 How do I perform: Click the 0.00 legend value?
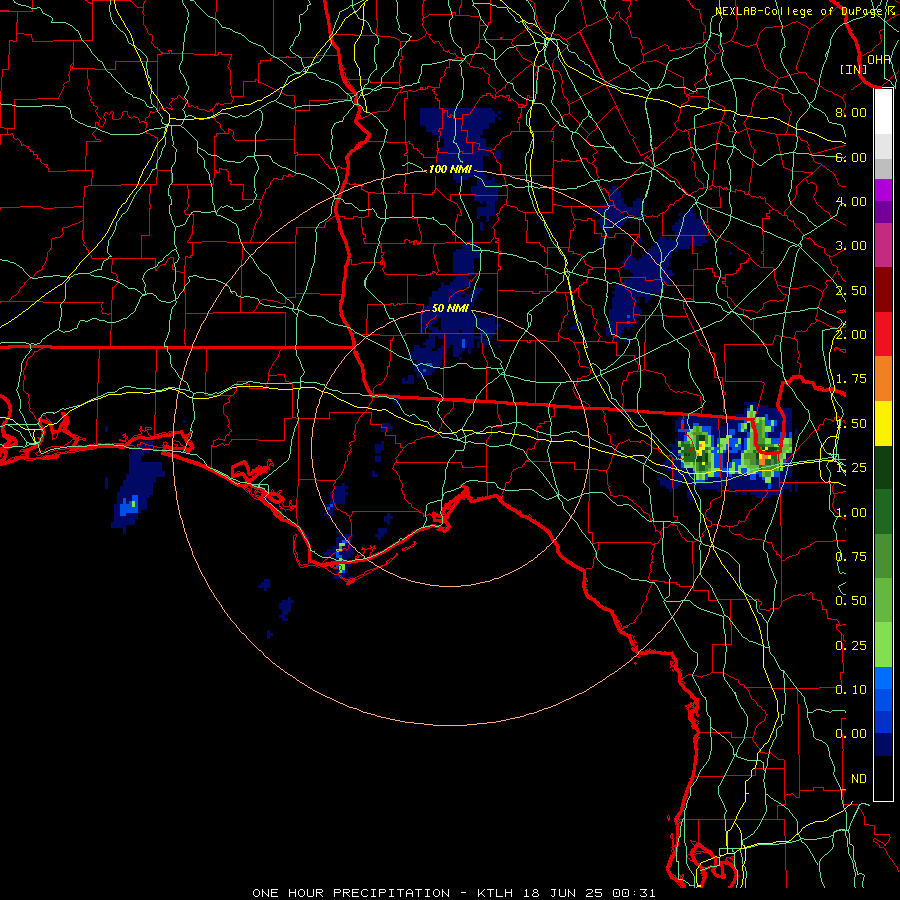pos(851,734)
